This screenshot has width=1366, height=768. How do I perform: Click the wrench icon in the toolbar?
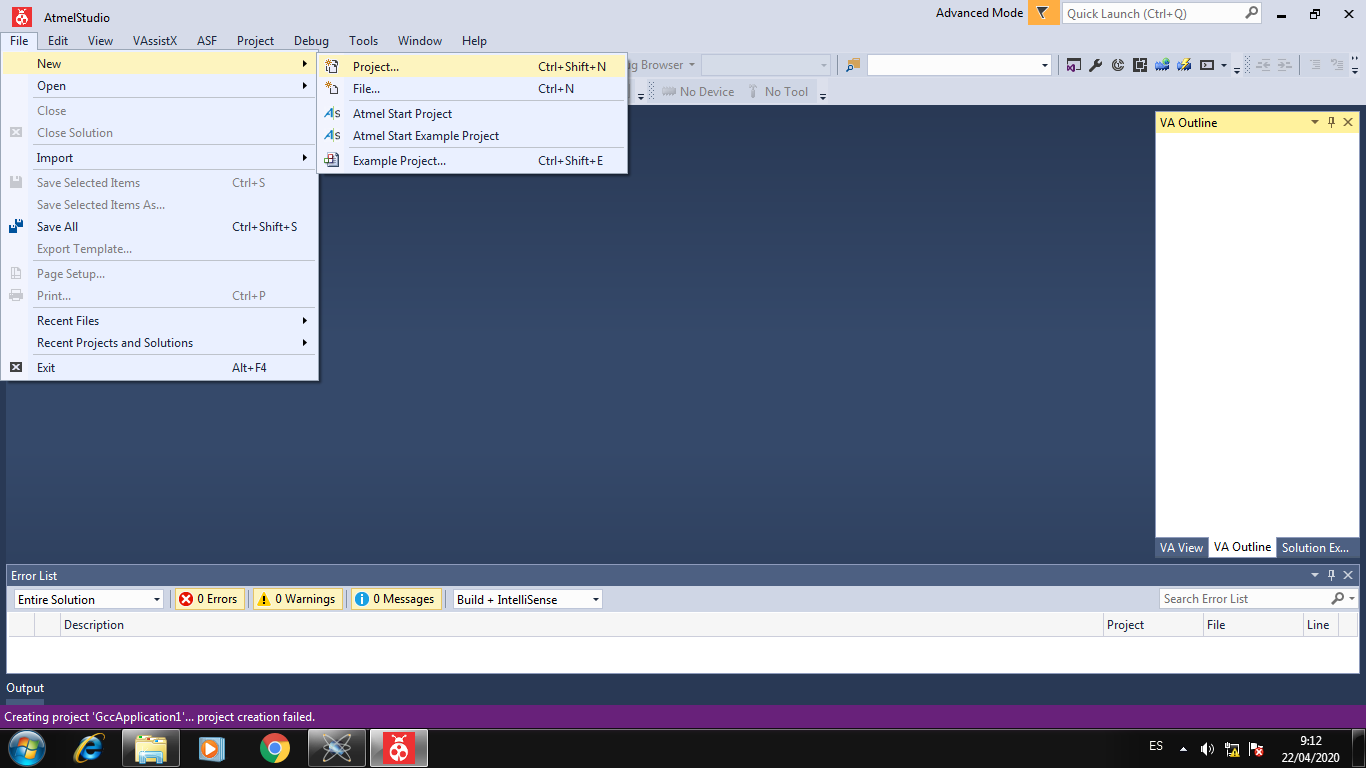click(1096, 65)
